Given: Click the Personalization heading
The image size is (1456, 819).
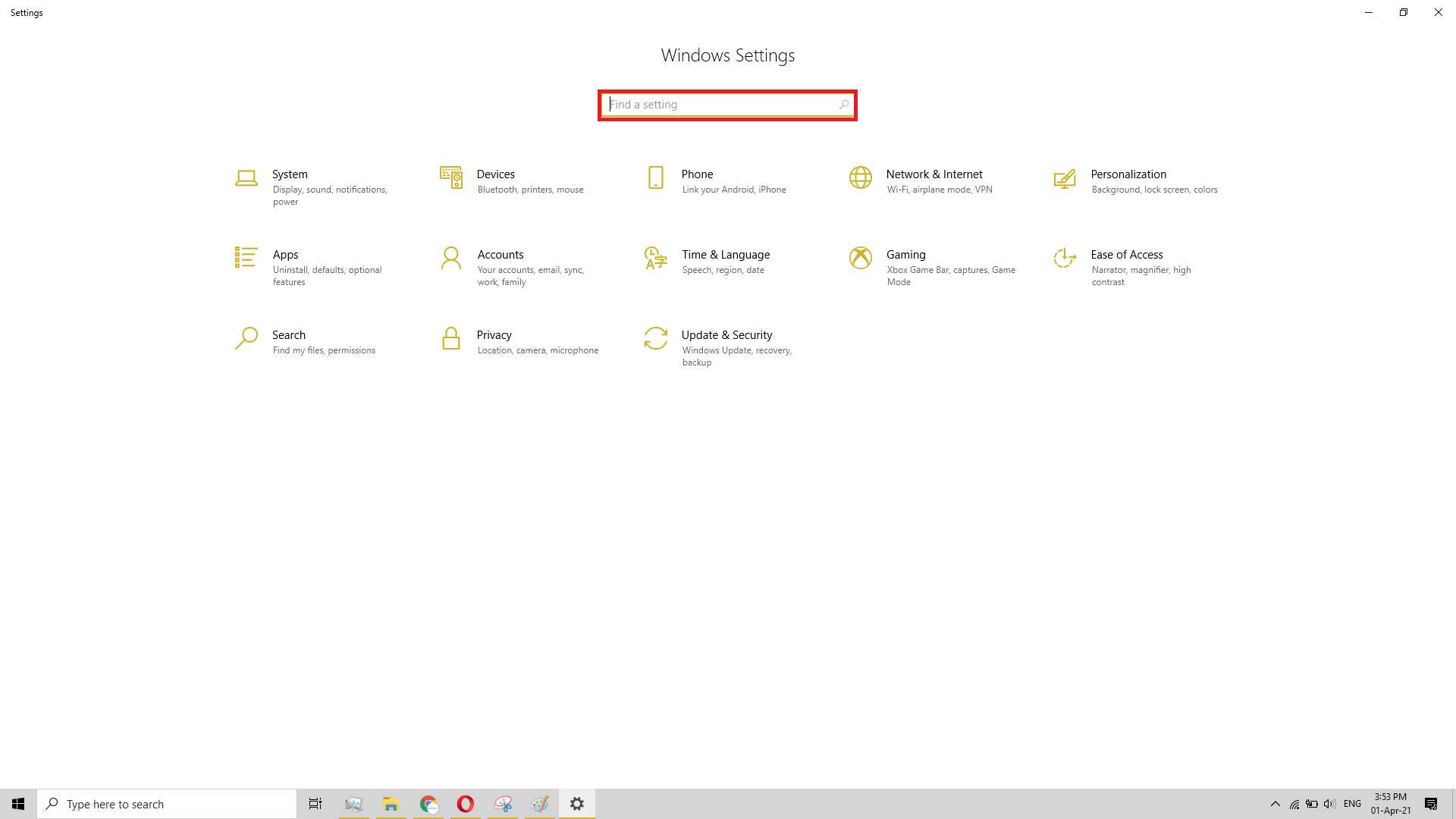Looking at the screenshot, I should coord(1128,174).
